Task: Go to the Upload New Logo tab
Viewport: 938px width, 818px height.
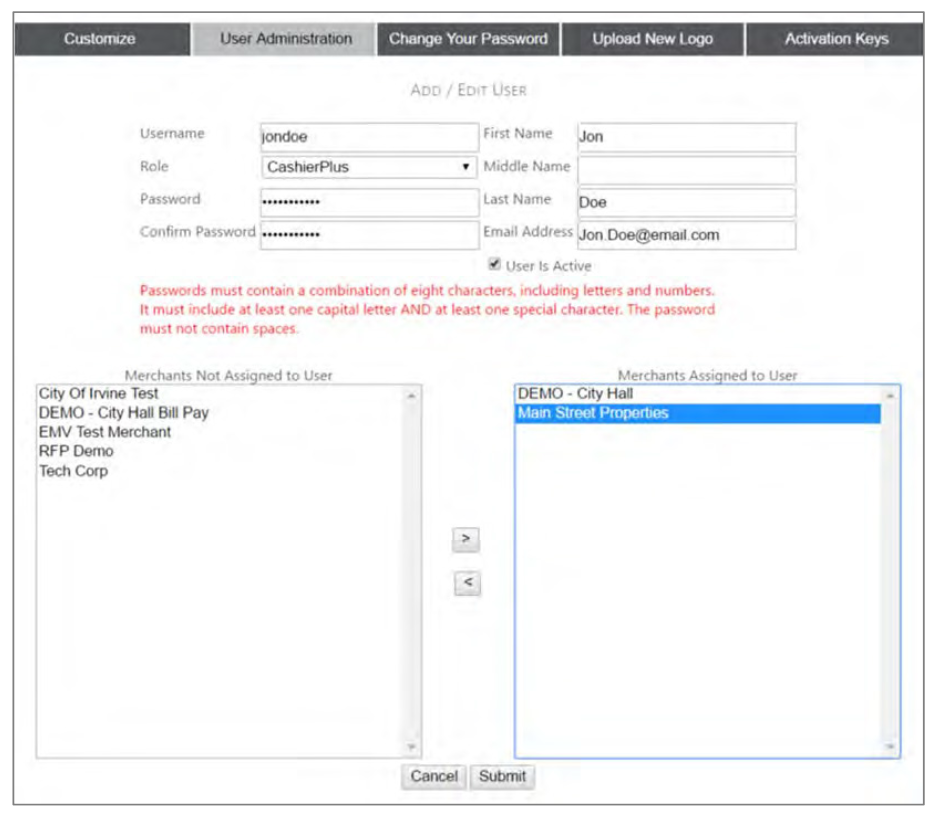Action: click(652, 39)
